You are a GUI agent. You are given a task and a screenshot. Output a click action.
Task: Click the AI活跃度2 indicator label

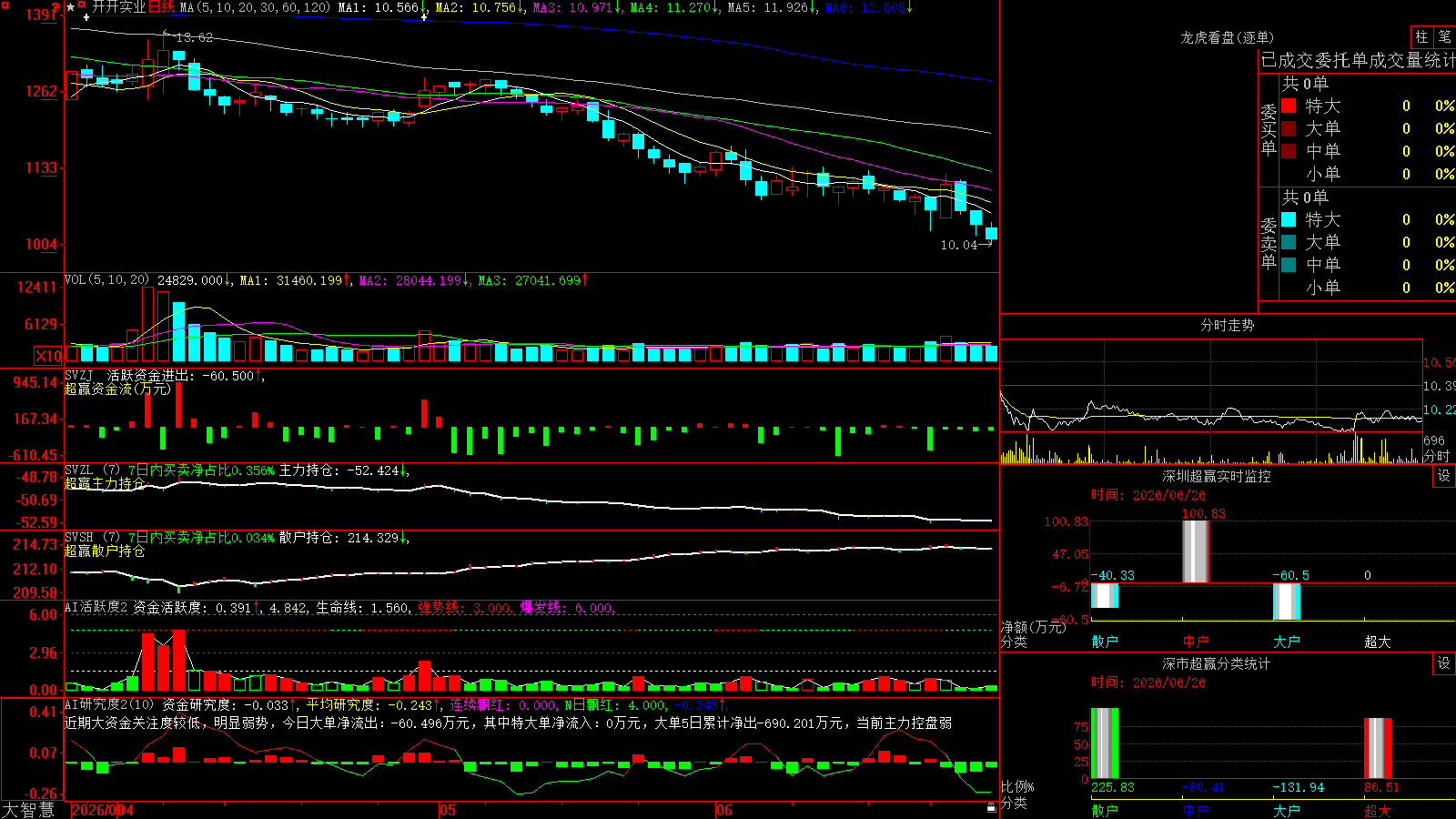pos(96,607)
